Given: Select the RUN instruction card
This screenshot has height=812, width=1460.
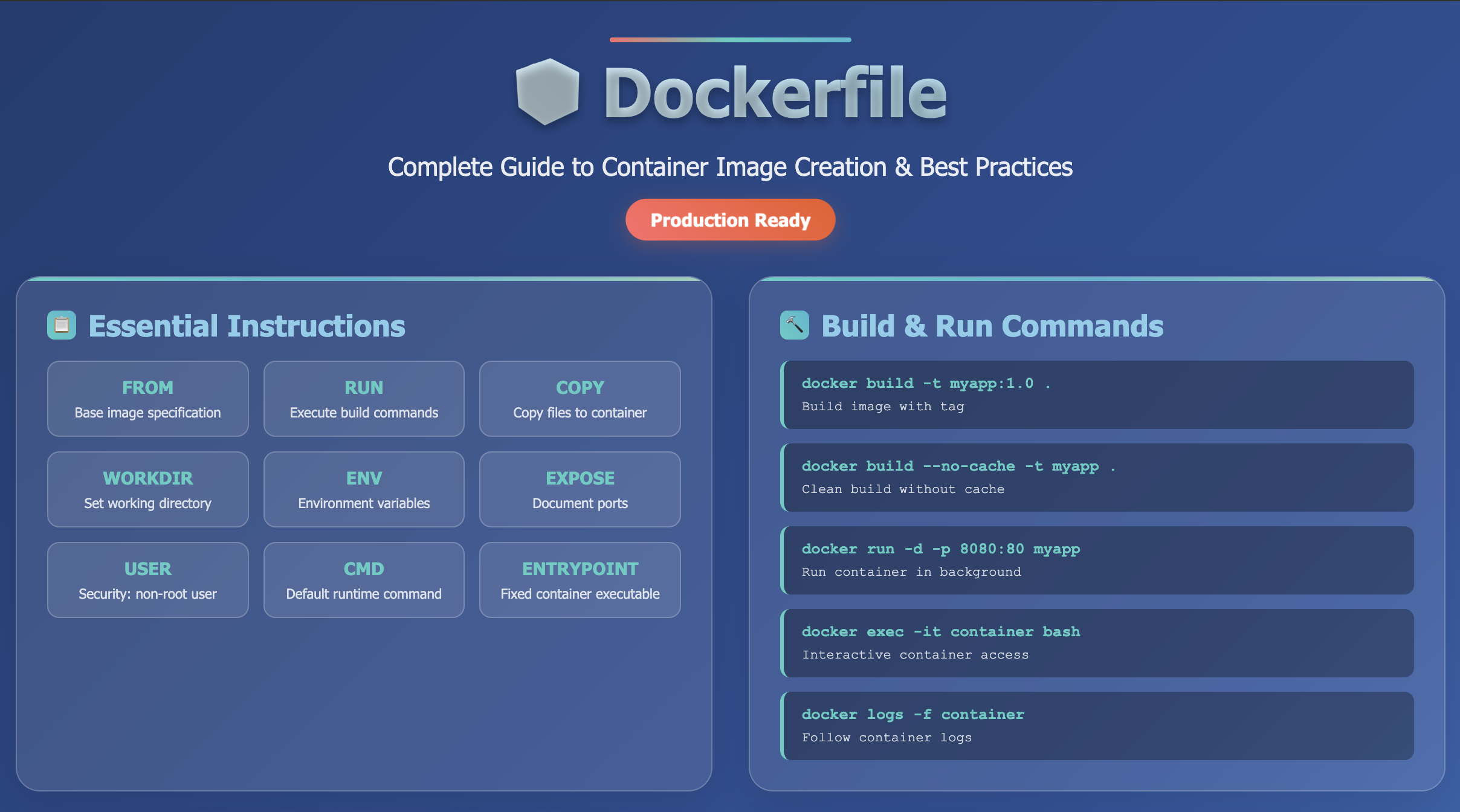Looking at the screenshot, I should tap(364, 399).
